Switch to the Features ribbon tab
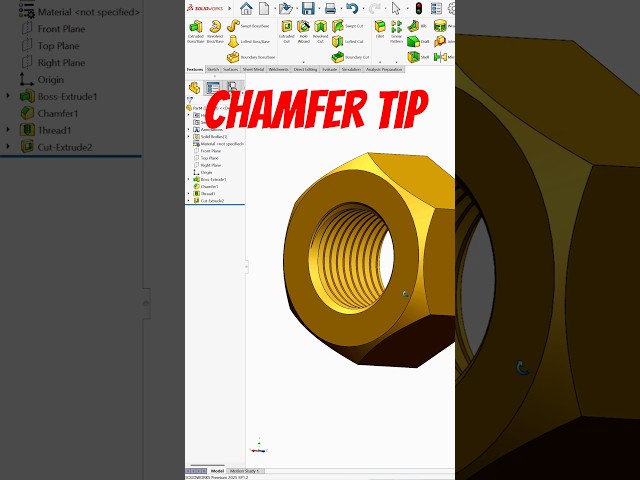 click(195, 69)
